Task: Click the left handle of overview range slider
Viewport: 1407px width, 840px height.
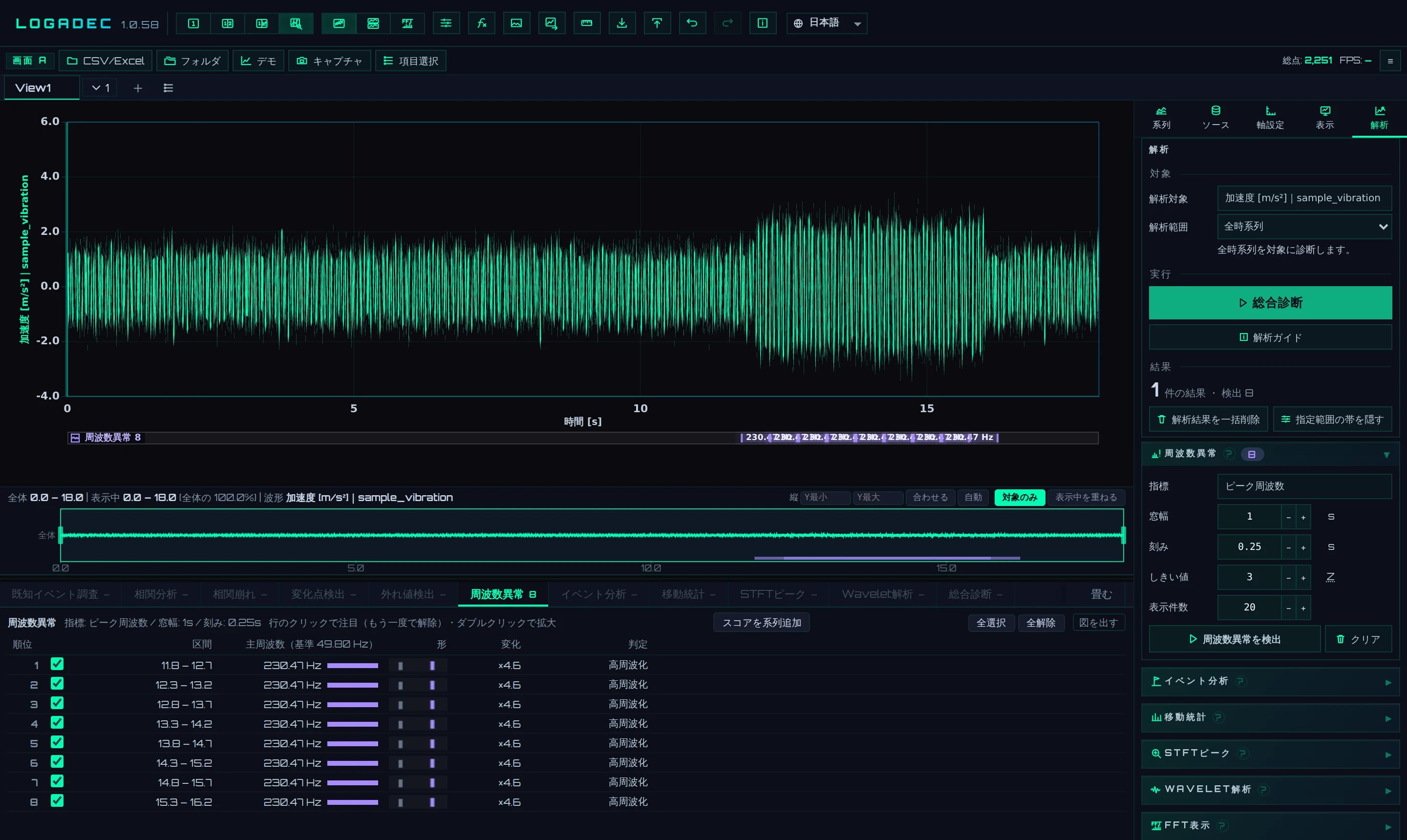Action: tap(61, 535)
